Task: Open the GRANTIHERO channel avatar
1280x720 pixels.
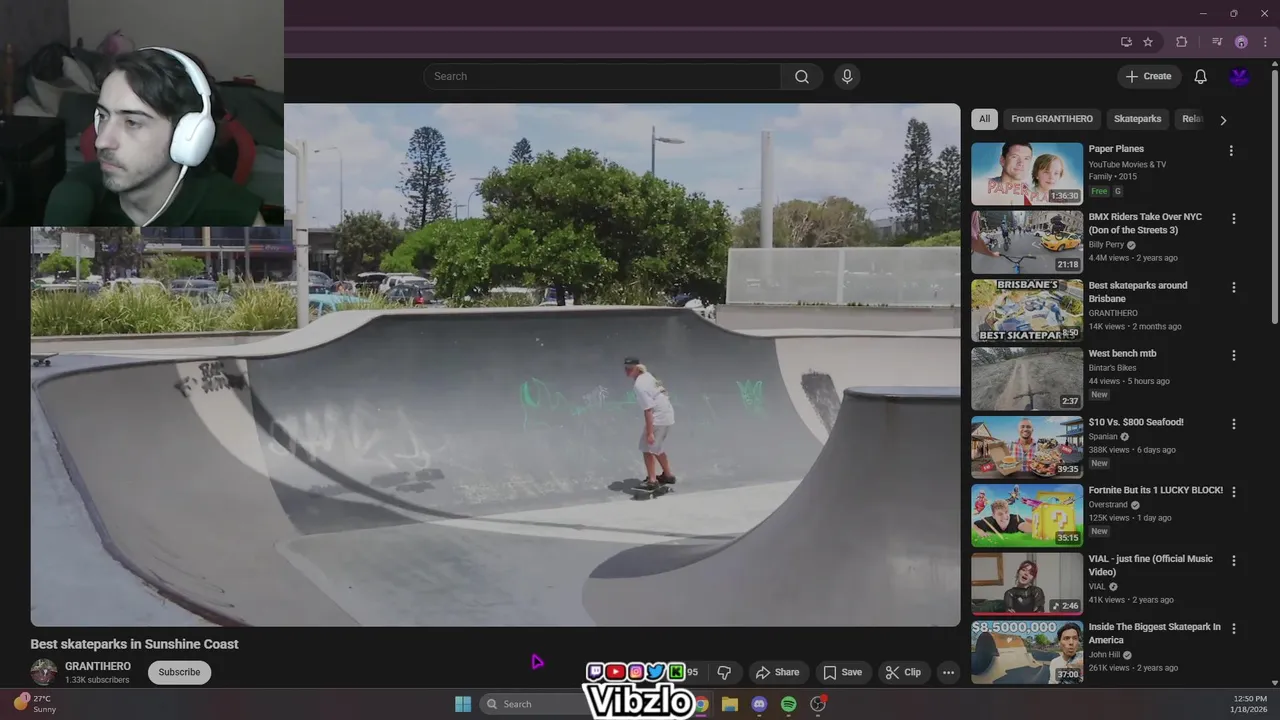Action: coord(43,672)
